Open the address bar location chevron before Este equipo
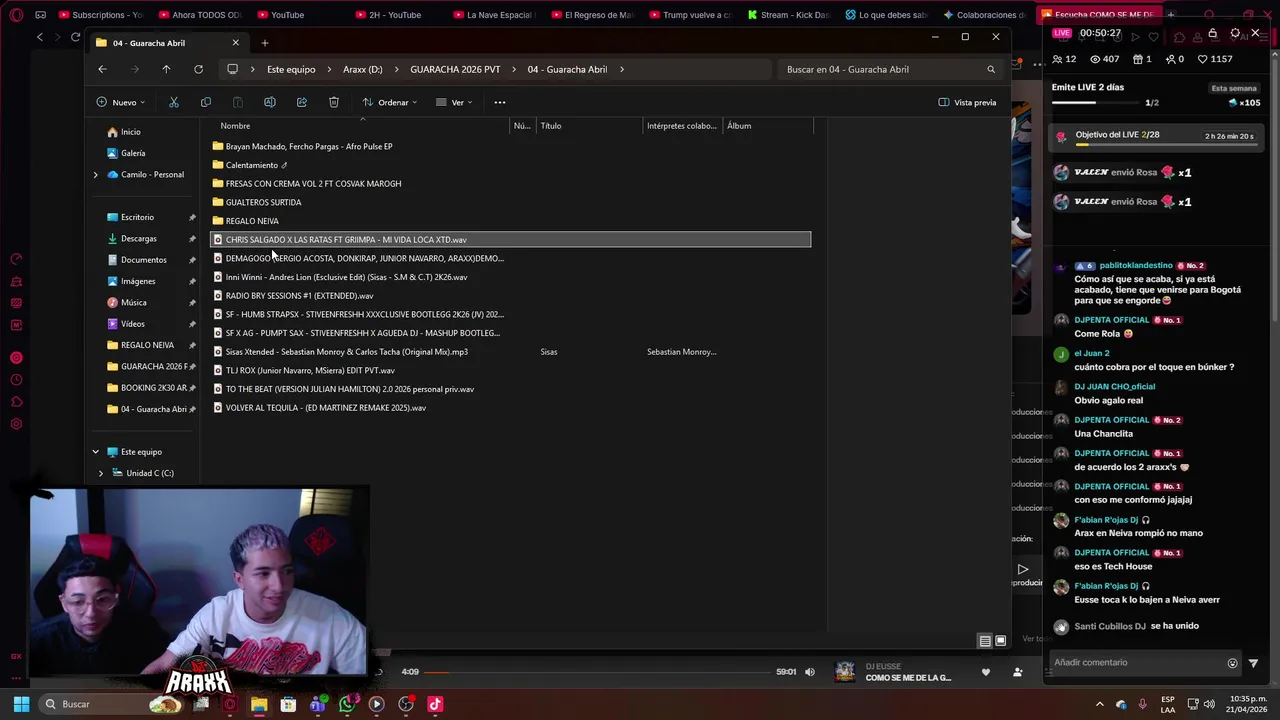 click(x=254, y=69)
